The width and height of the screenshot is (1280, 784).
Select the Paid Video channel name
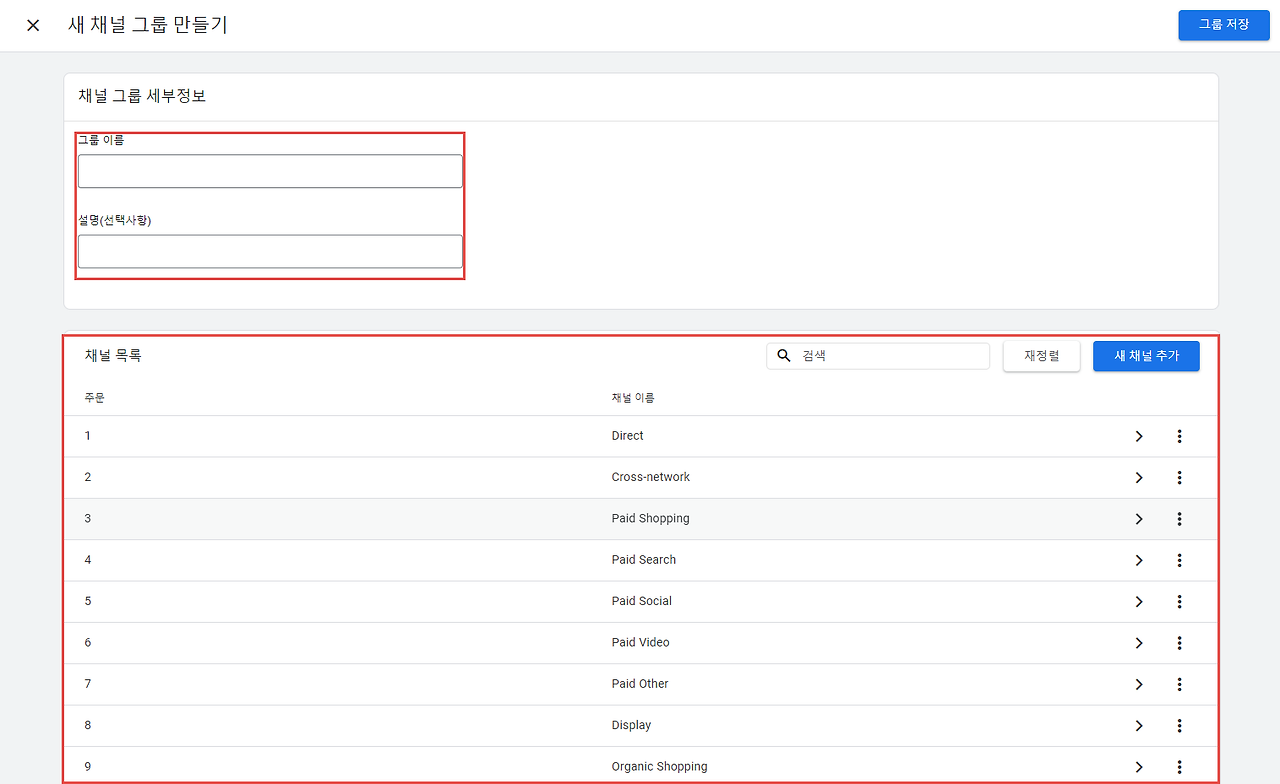(x=641, y=643)
